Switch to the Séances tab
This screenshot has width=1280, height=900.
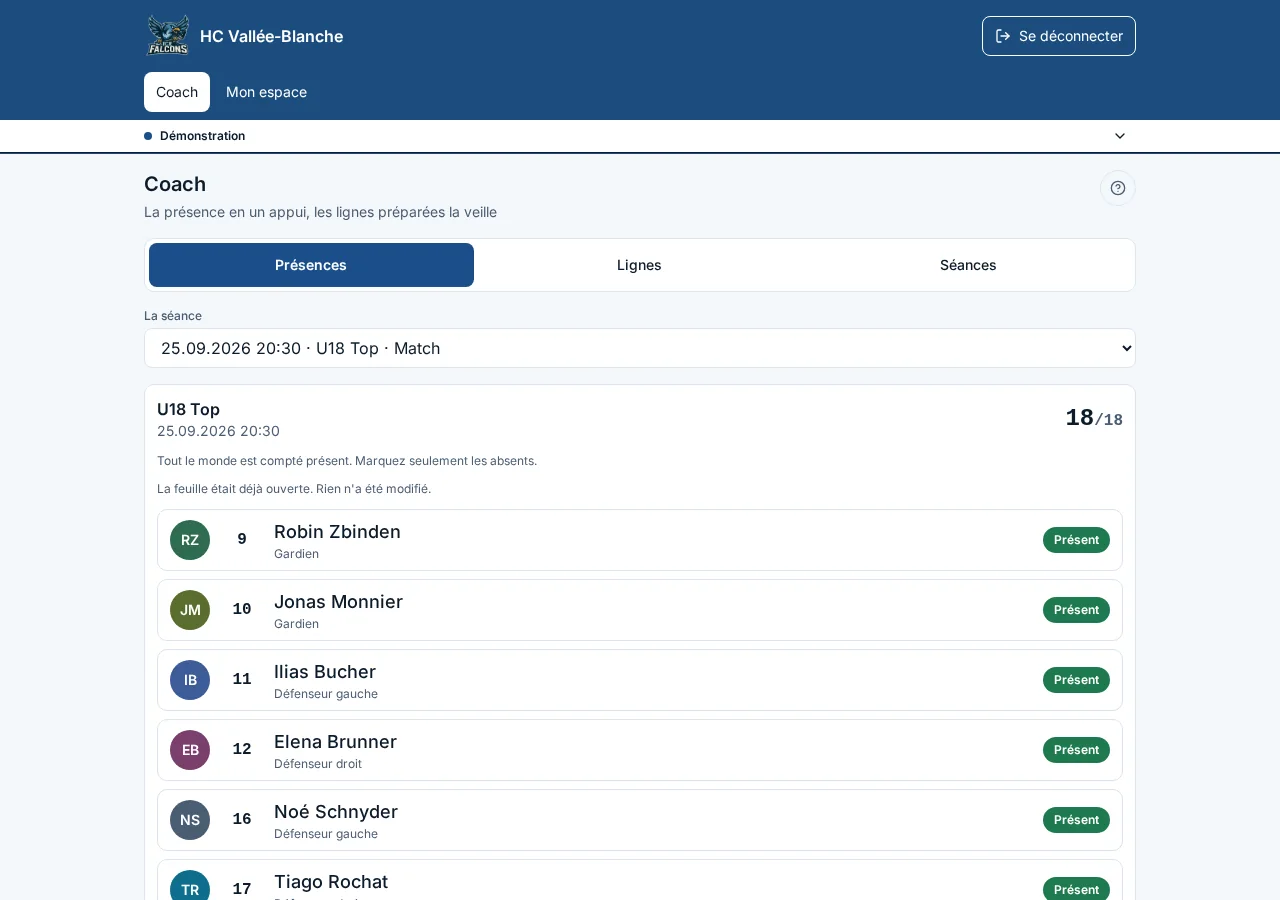[968, 265]
